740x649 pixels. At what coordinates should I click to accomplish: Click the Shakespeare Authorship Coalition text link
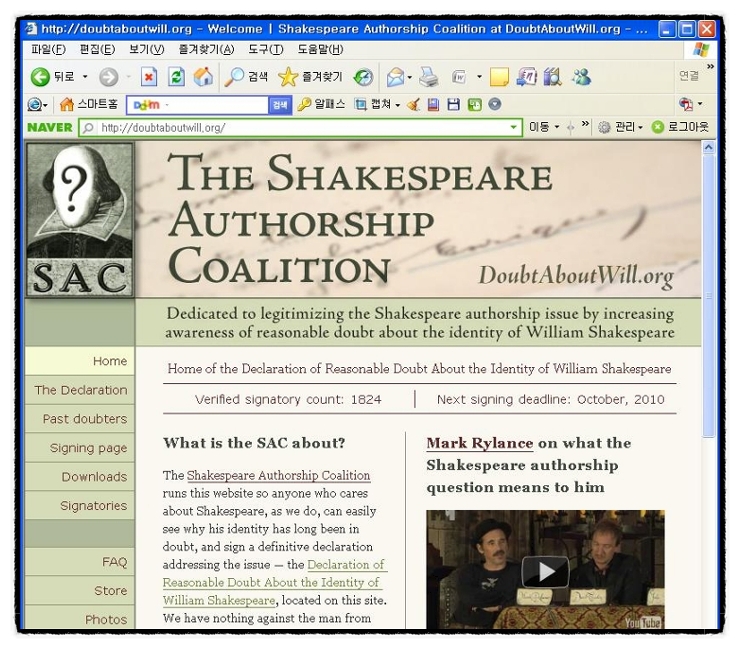278,475
